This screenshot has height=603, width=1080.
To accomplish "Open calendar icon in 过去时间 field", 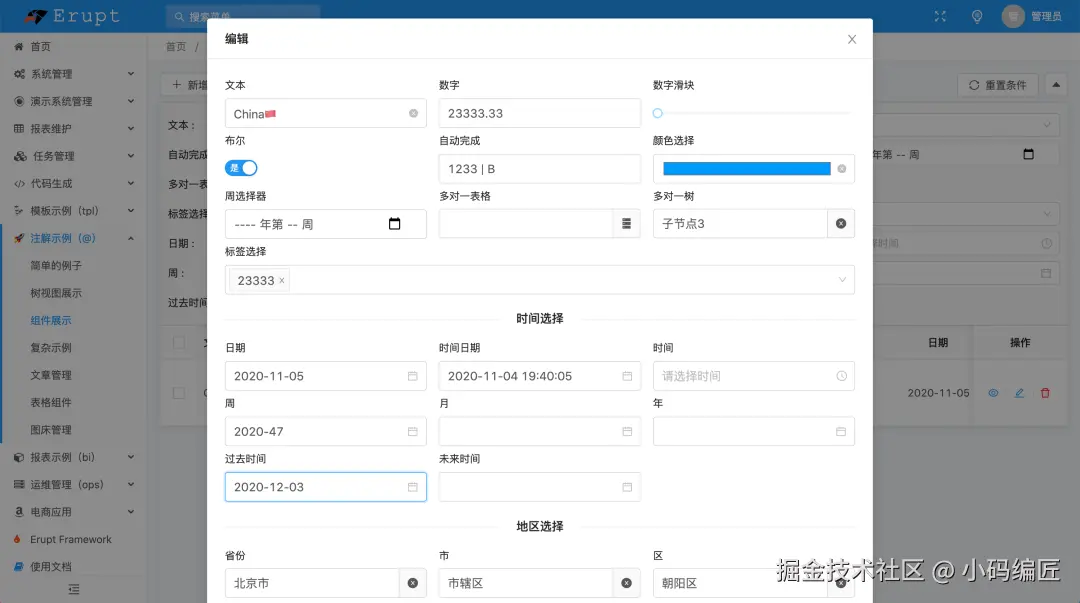I will 413,487.
